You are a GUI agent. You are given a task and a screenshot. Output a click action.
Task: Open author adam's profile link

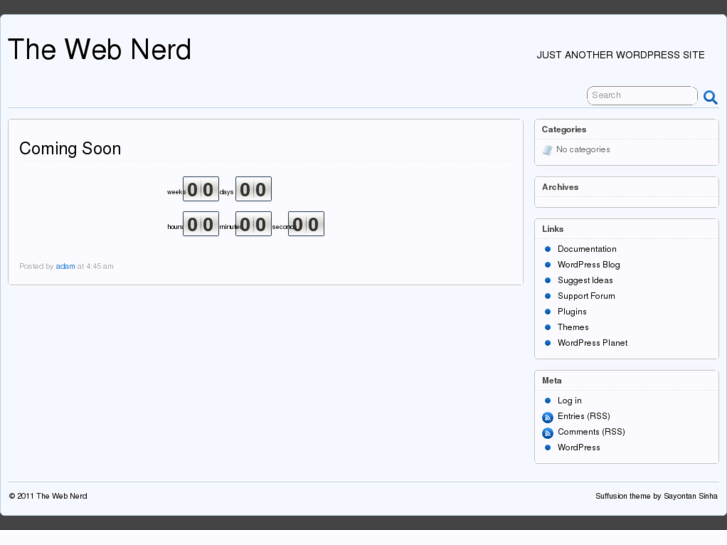[65, 266]
